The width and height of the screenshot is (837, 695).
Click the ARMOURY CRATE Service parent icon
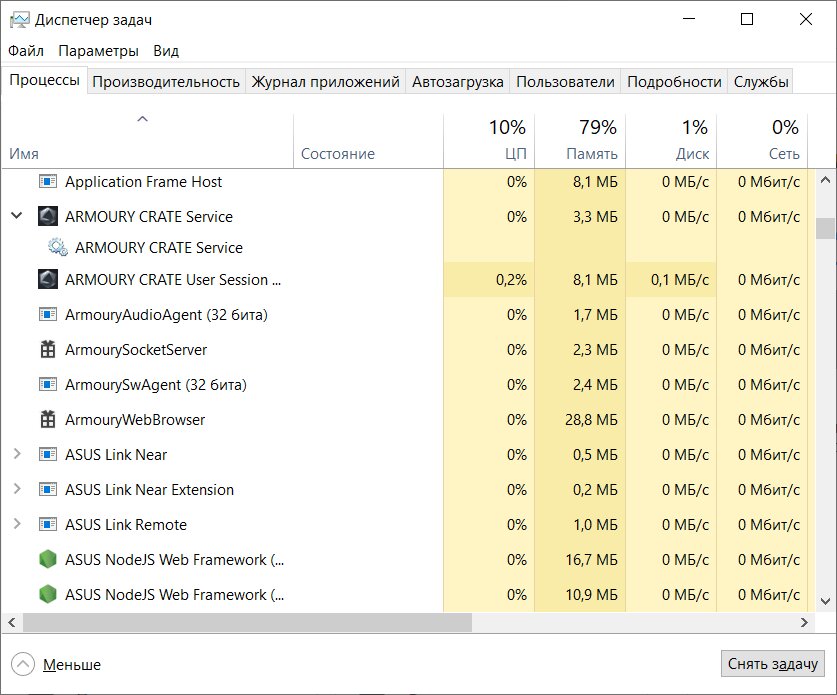click(48, 216)
